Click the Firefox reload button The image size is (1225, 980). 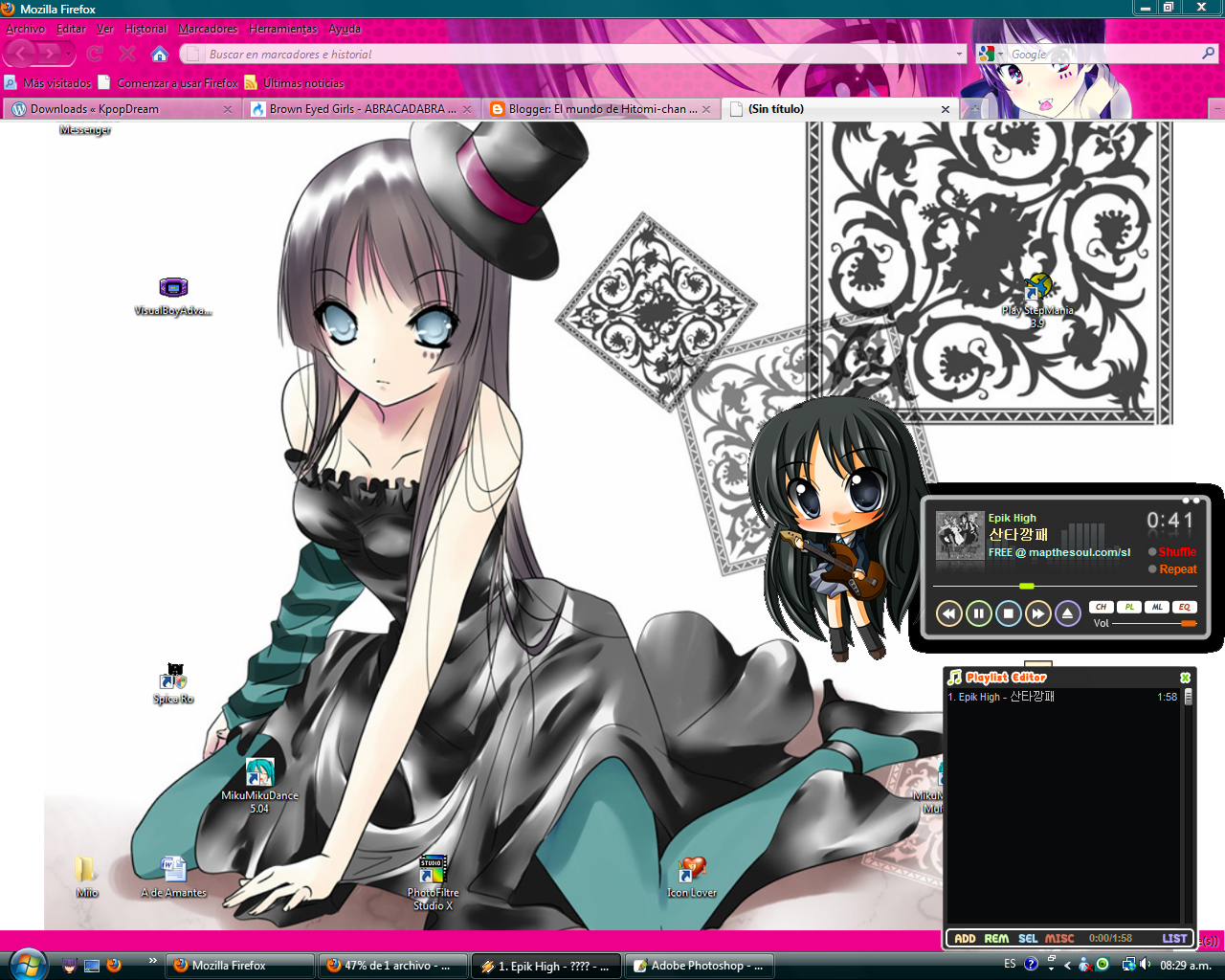coord(95,54)
